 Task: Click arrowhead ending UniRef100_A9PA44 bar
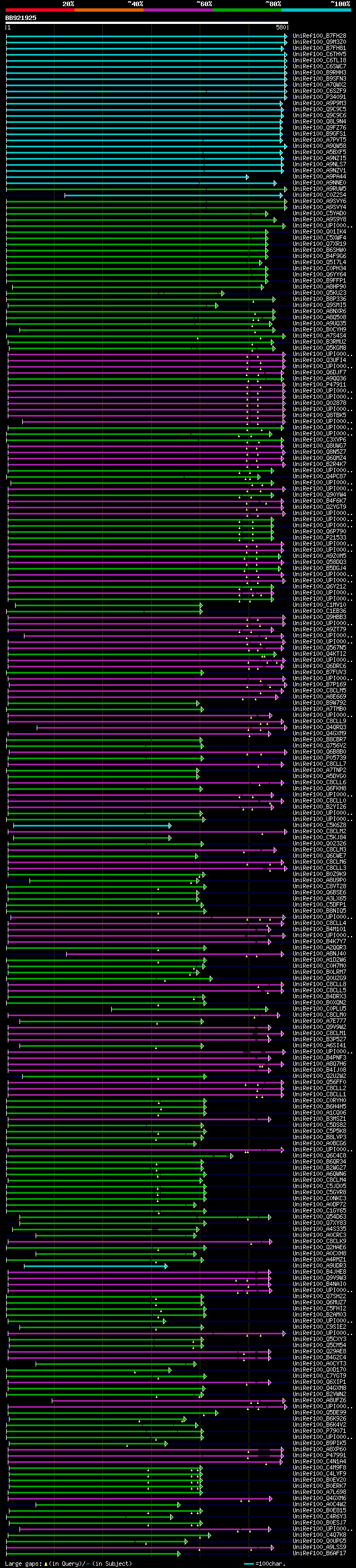[x=248, y=176]
